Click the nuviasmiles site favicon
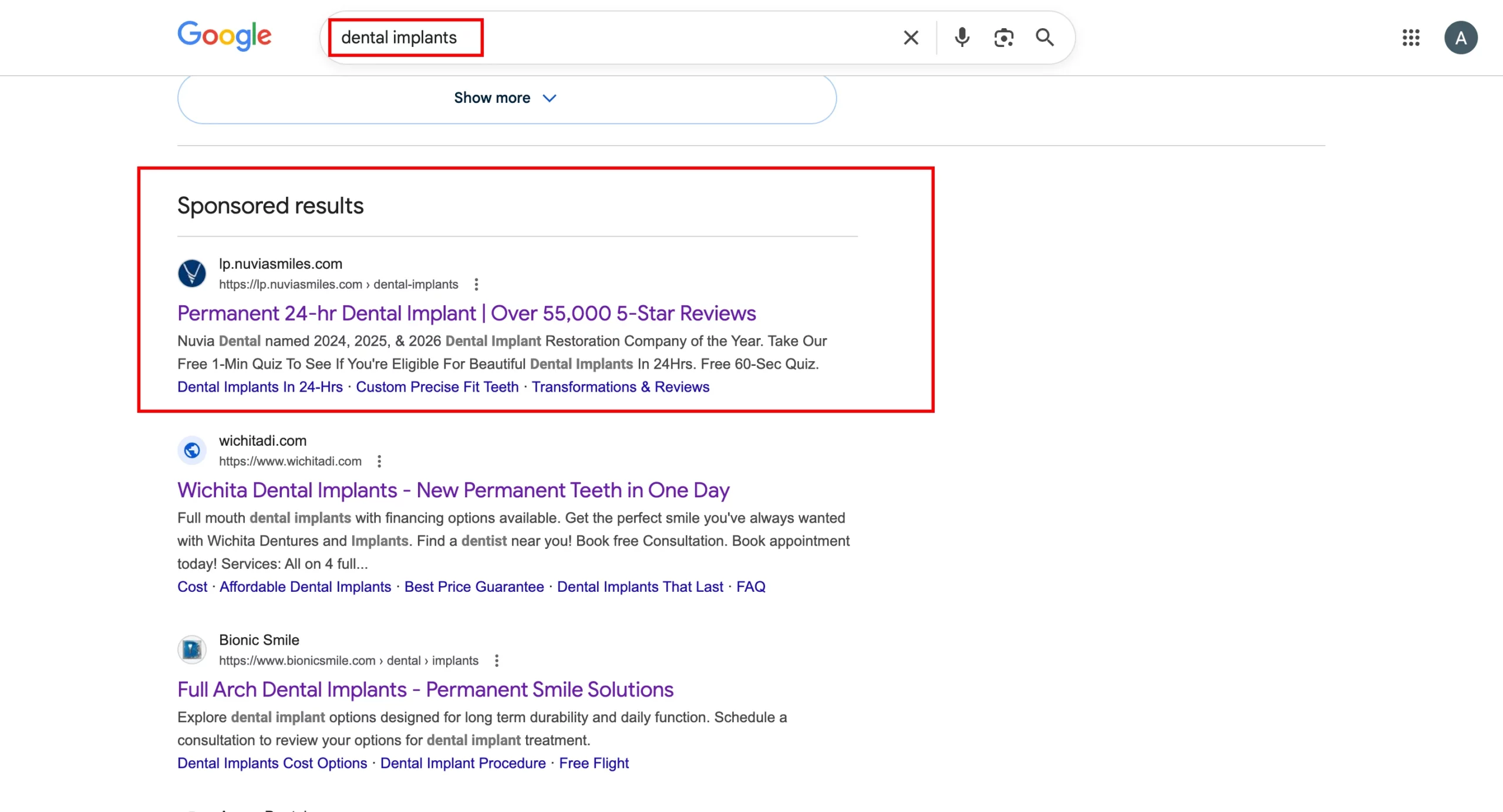This screenshot has width=1503, height=812. pos(192,273)
